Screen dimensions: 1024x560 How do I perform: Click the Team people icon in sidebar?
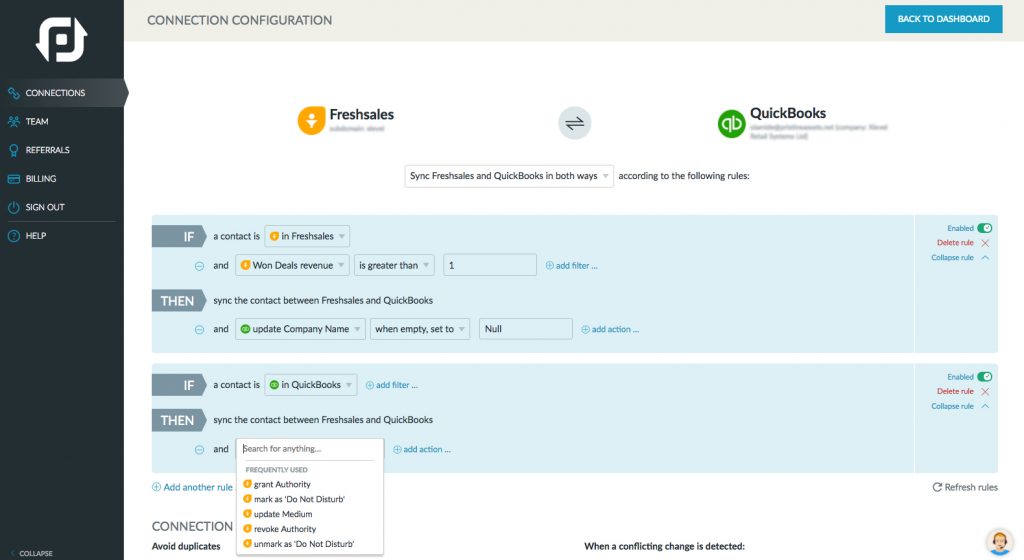(14, 121)
